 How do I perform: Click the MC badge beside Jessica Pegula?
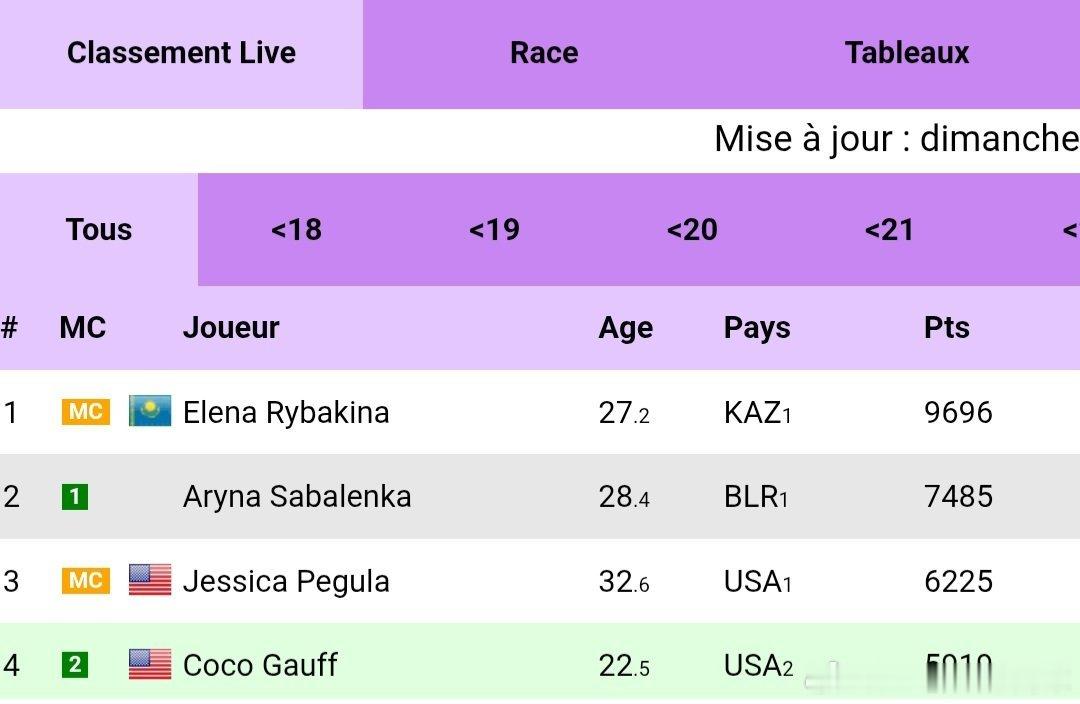click(85, 581)
